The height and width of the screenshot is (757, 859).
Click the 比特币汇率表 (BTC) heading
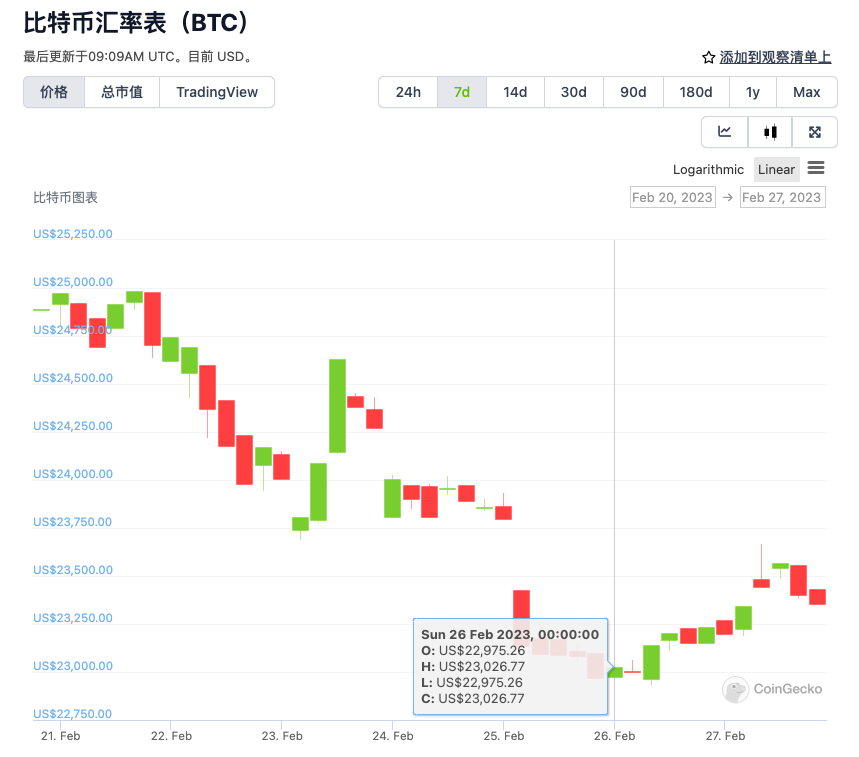[x=137, y=23]
